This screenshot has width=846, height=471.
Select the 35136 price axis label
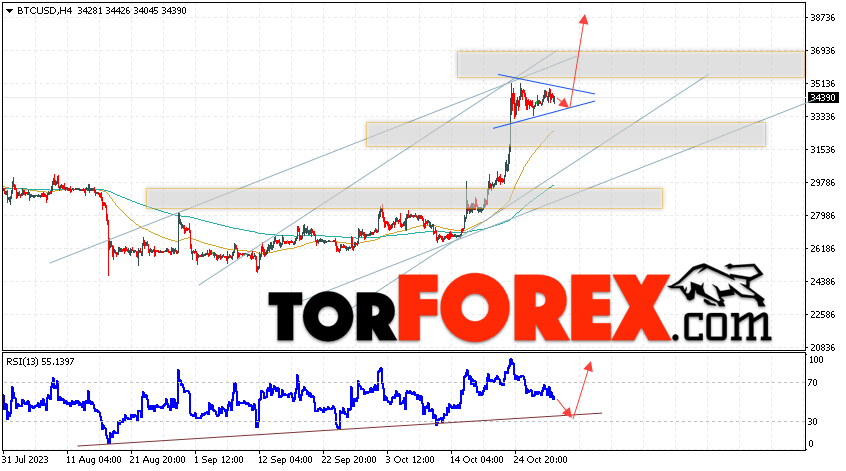(823, 84)
